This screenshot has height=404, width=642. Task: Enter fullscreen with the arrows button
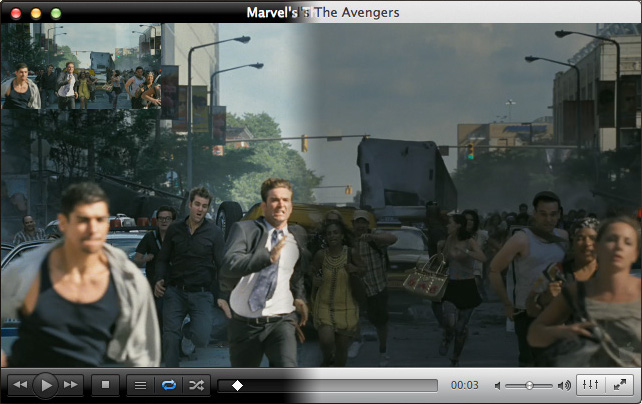pos(620,385)
